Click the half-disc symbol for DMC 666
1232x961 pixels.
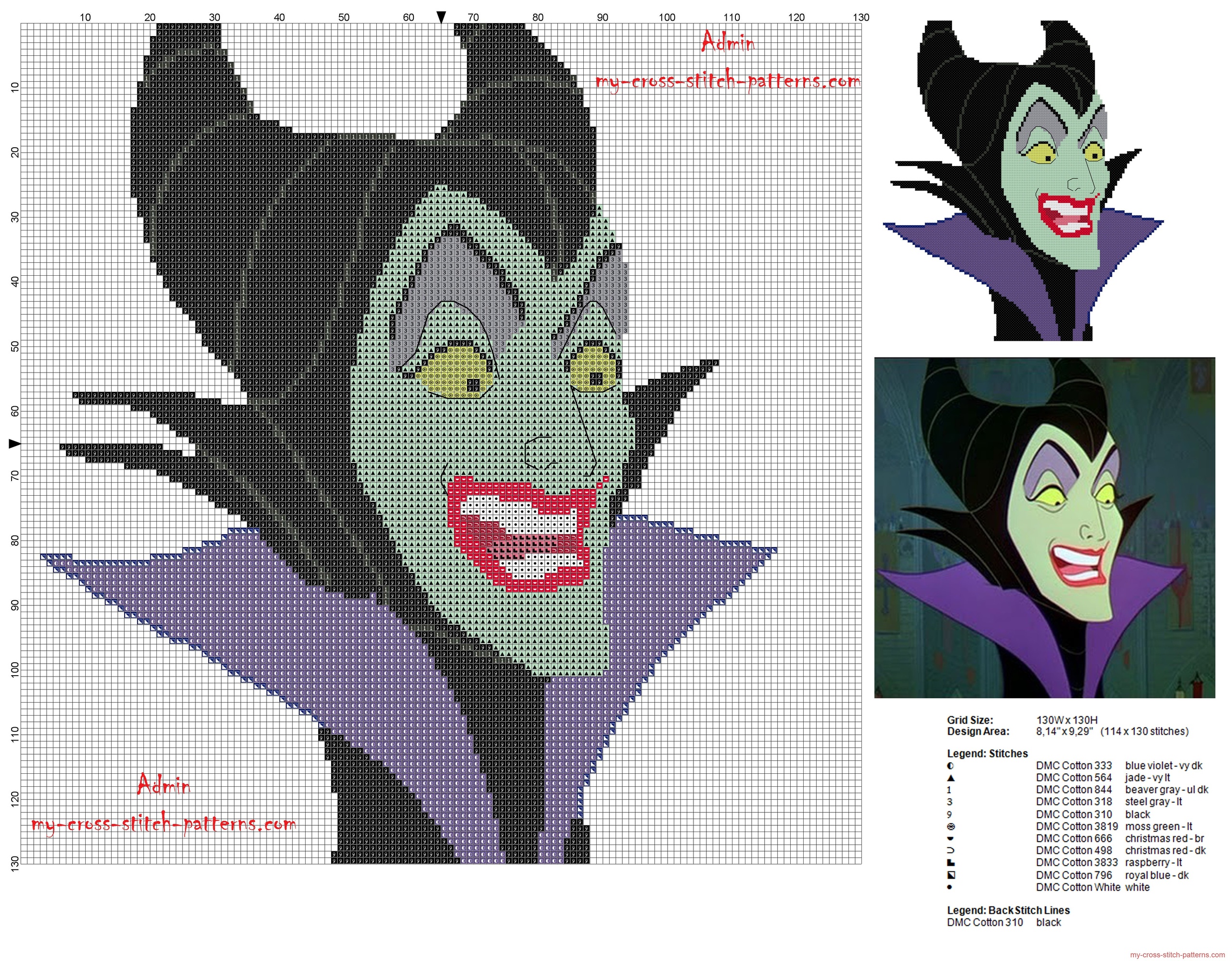click(x=950, y=839)
